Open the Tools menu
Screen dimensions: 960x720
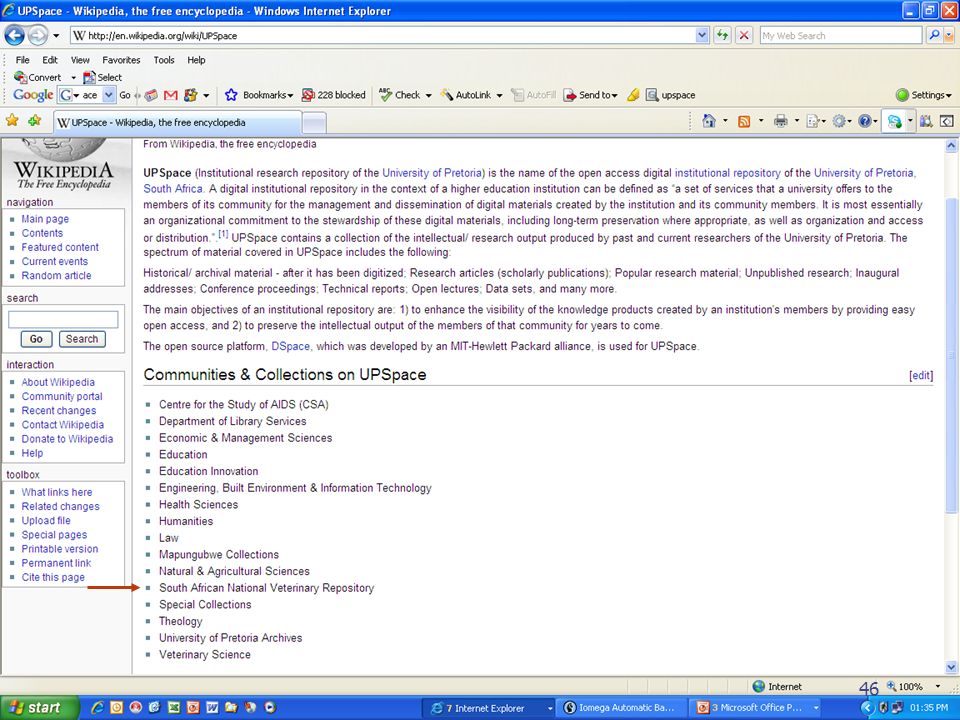(x=164, y=60)
